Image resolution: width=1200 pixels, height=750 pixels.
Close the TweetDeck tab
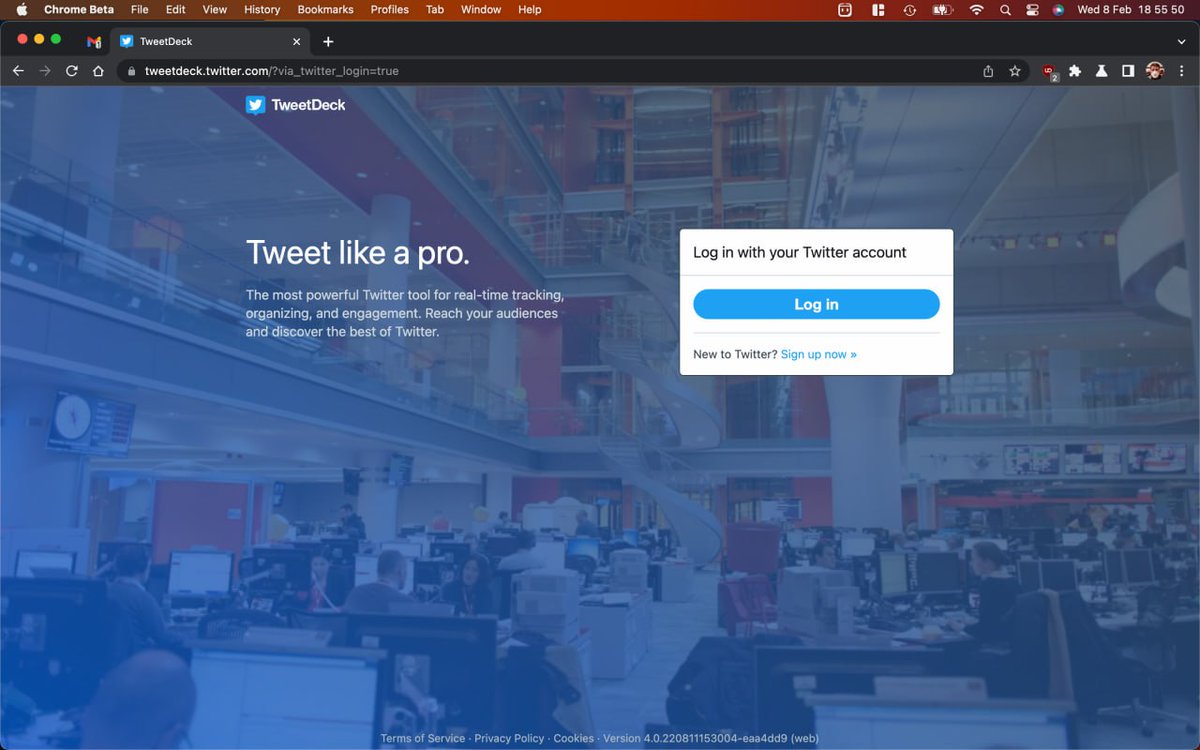(x=296, y=42)
